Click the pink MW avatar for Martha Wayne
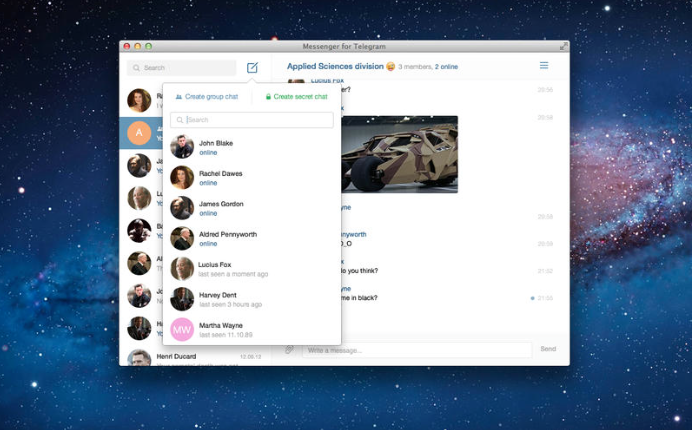The image size is (692, 430). coord(182,329)
